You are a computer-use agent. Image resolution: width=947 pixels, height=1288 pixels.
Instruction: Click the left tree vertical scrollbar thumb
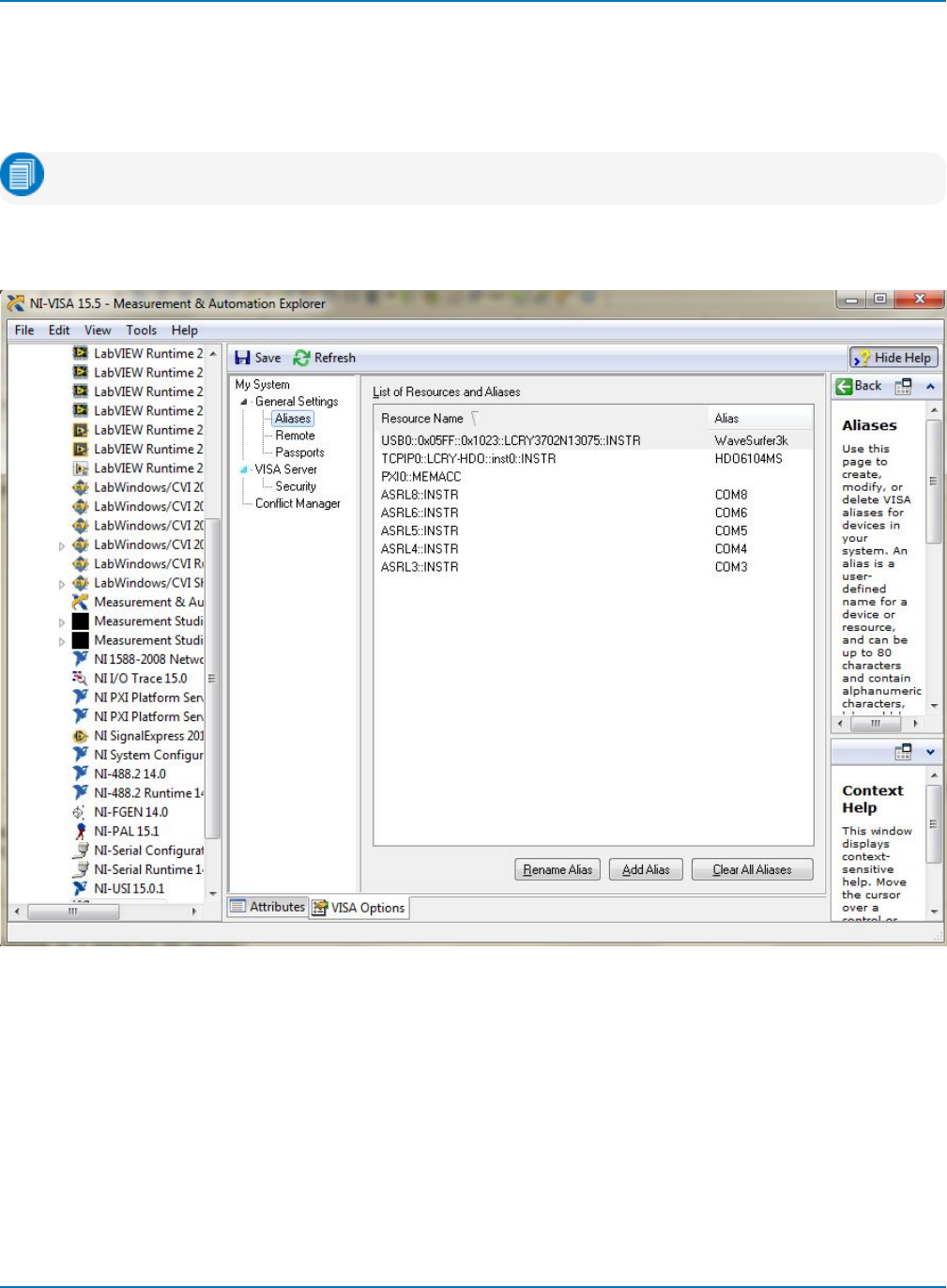[213, 678]
